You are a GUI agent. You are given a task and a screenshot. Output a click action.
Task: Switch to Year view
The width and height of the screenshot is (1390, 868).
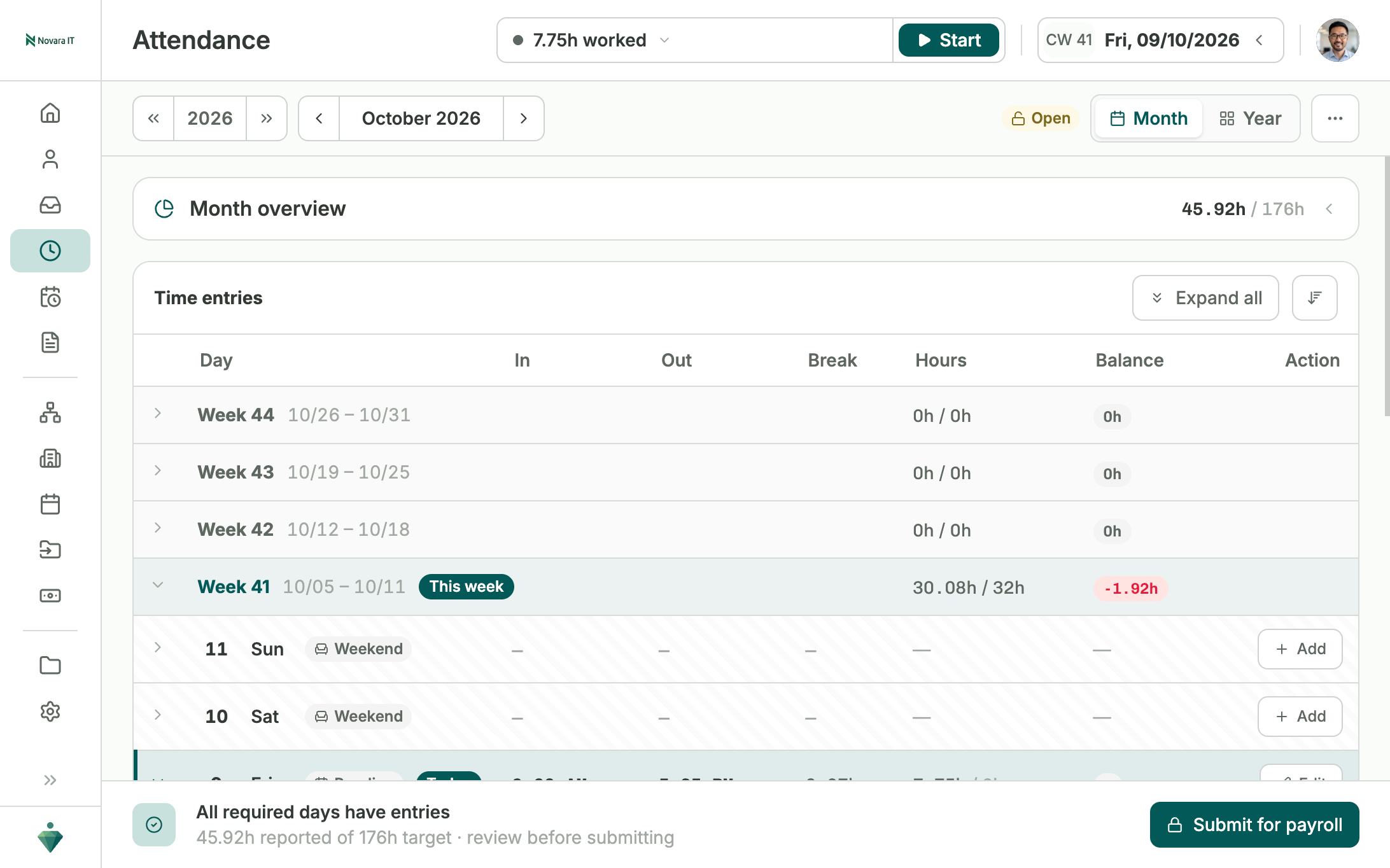1251,118
